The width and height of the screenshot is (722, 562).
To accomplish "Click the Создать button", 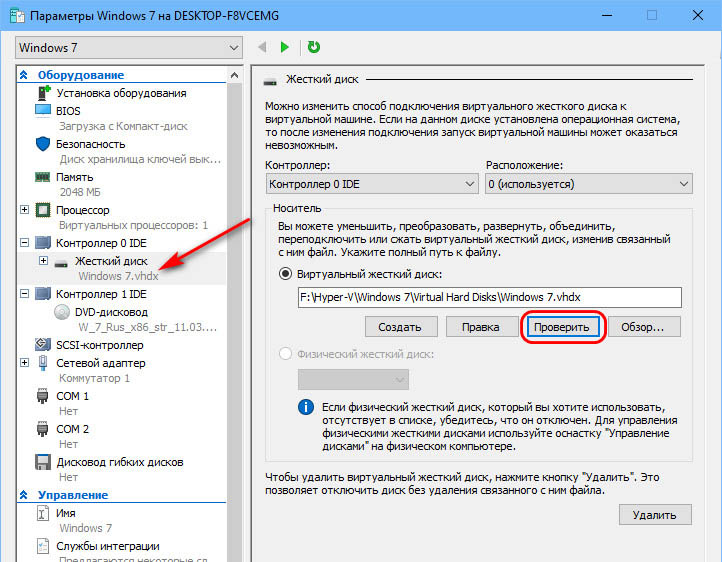I will pos(401,327).
